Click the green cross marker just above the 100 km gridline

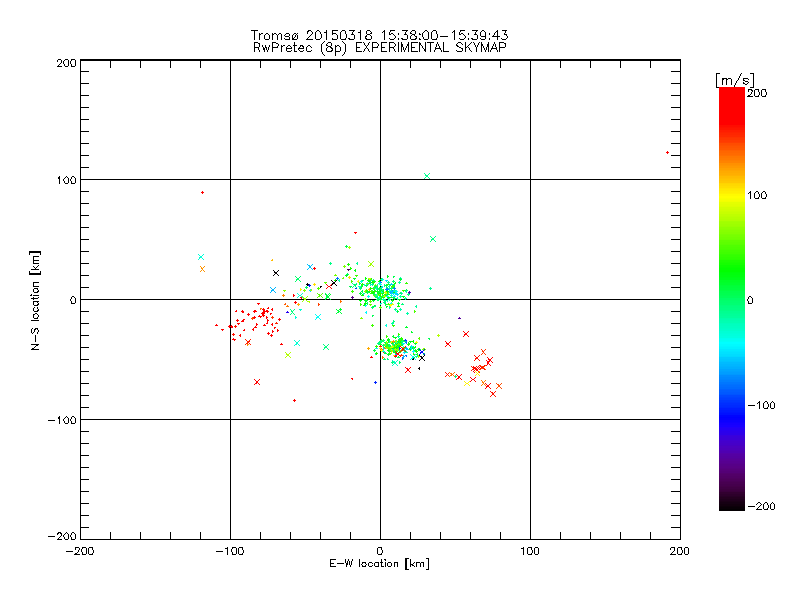click(427, 176)
